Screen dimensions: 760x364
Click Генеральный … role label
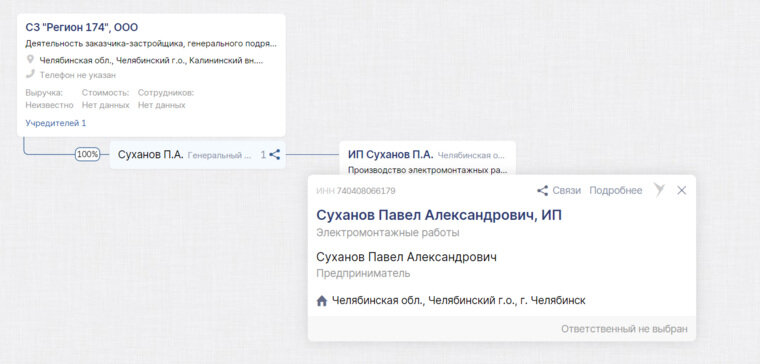(220, 156)
